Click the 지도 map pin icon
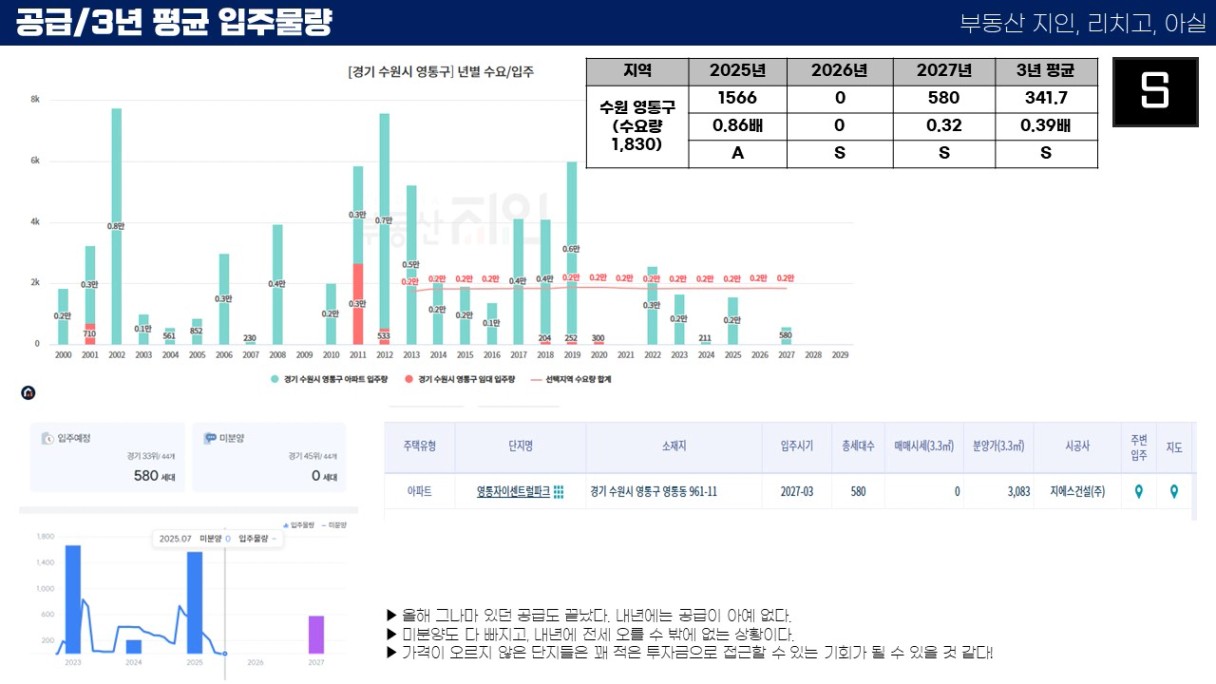 tap(1174, 492)
